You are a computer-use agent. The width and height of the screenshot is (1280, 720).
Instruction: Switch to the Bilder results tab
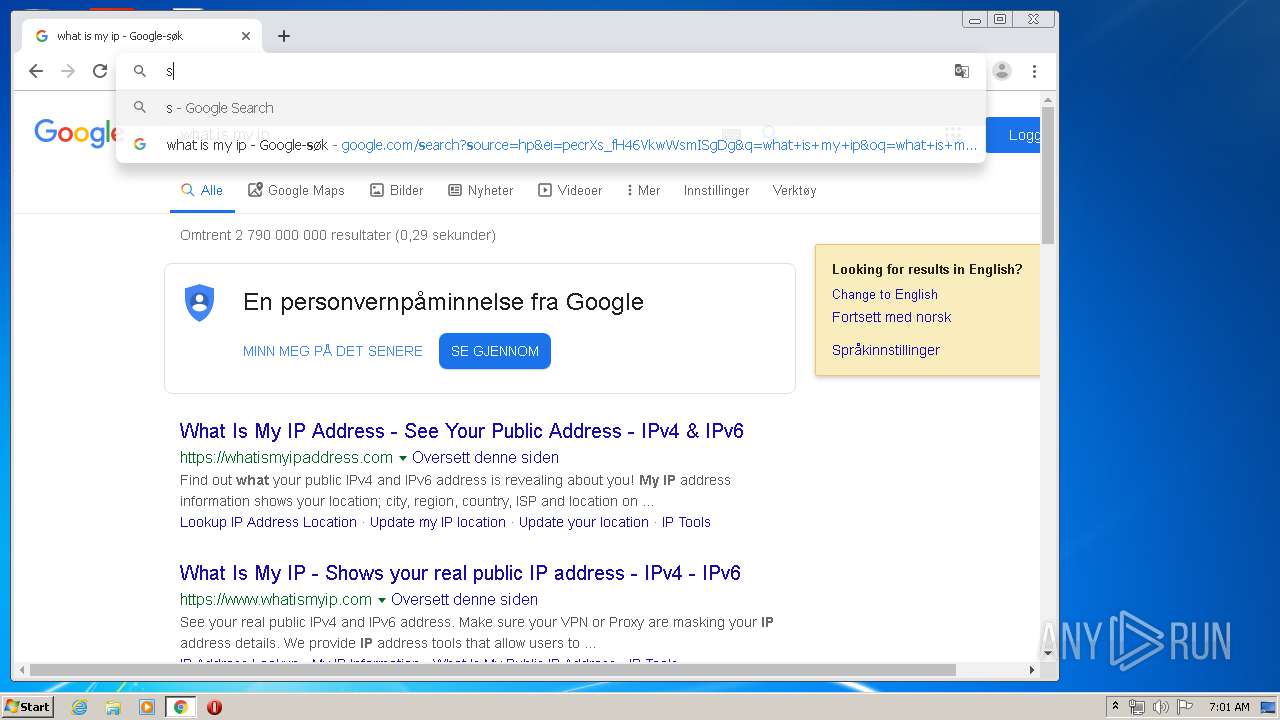click(x=397, y=190)
